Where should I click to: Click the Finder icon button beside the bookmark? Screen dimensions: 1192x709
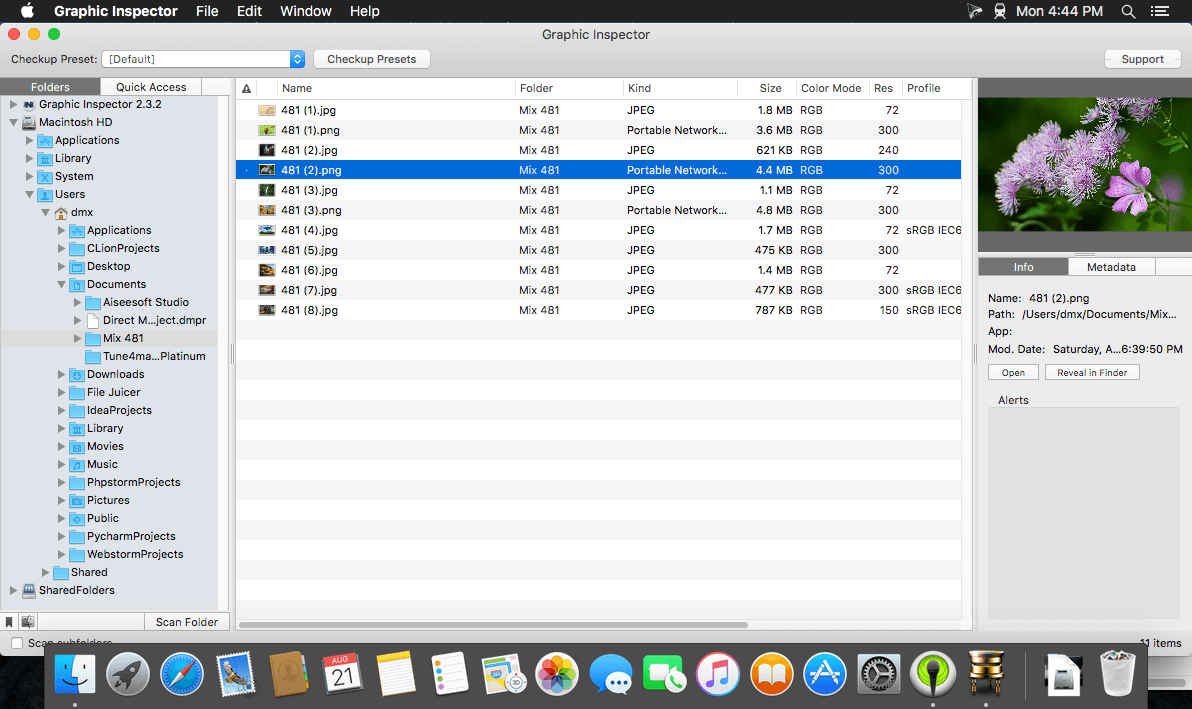(x=27, y=622)
